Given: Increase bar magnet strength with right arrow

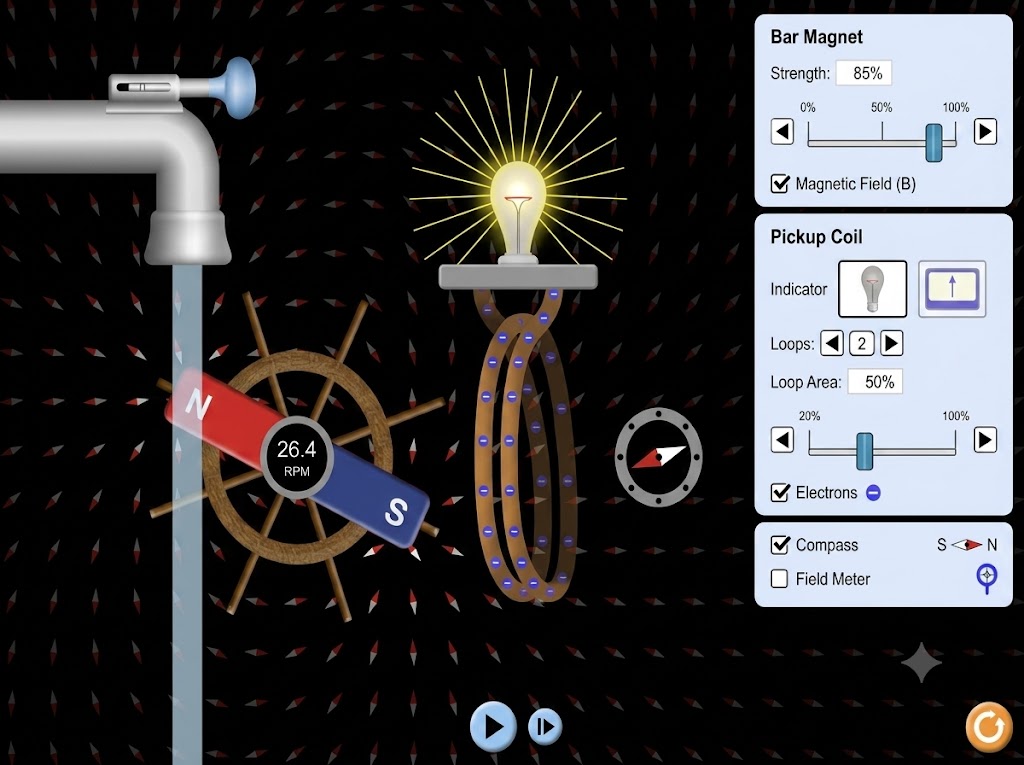Looking at the screenshot, I should click(x=985, y=131).
